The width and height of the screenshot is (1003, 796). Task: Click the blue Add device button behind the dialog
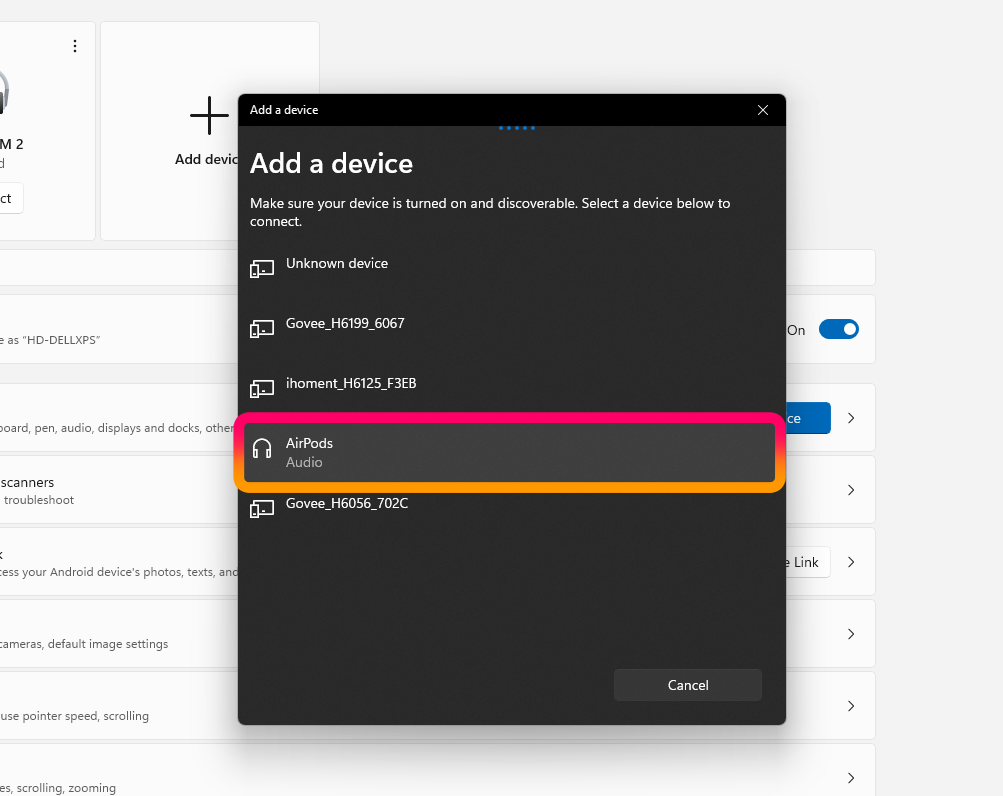808,418
